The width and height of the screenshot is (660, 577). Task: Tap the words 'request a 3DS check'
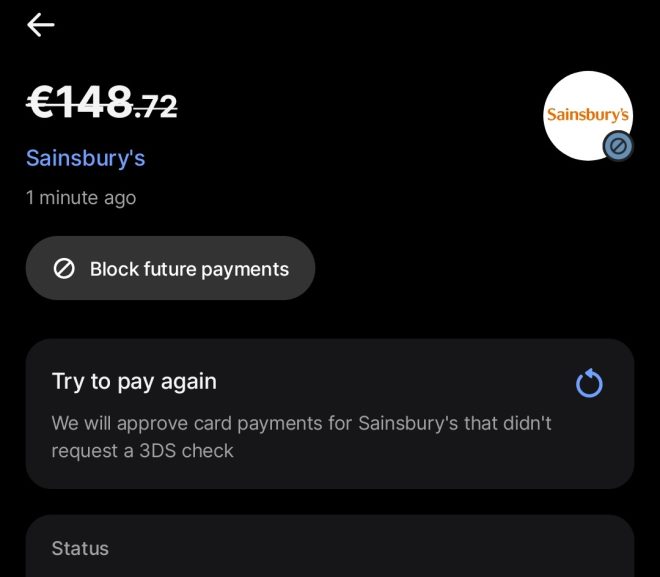click(142, 451)
